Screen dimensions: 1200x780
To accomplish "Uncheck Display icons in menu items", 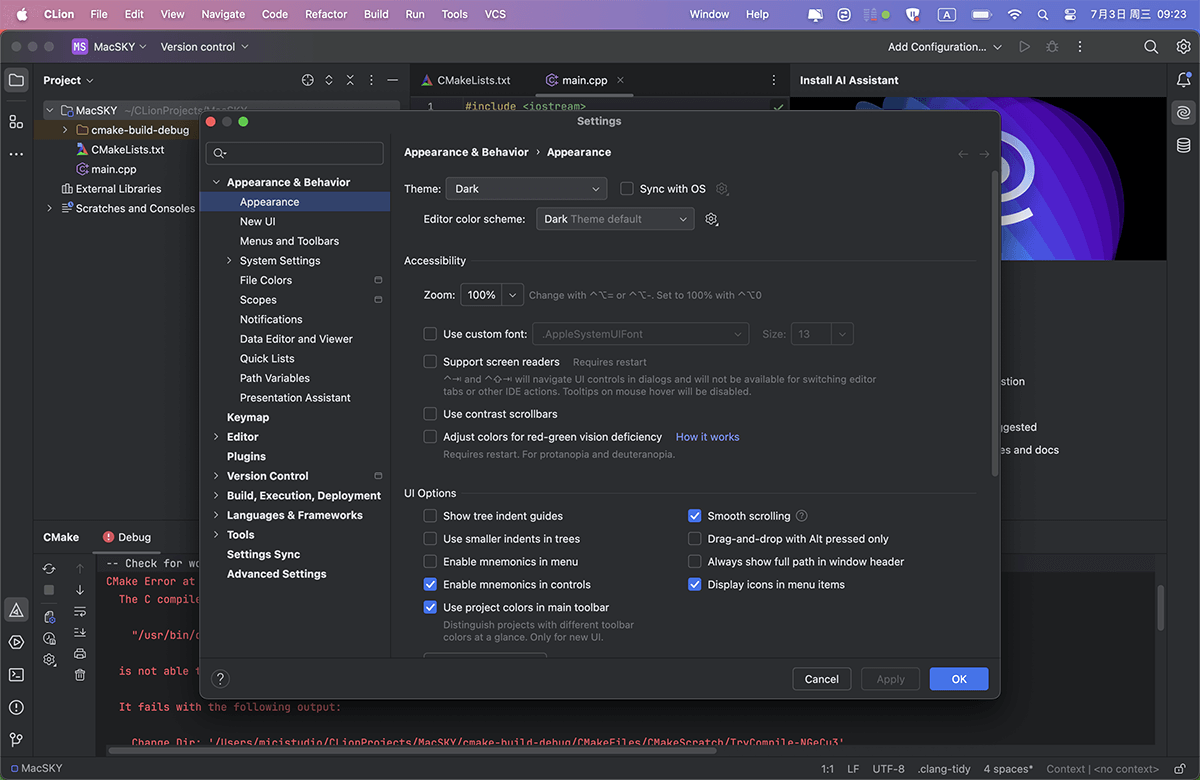I will [694, 585].
